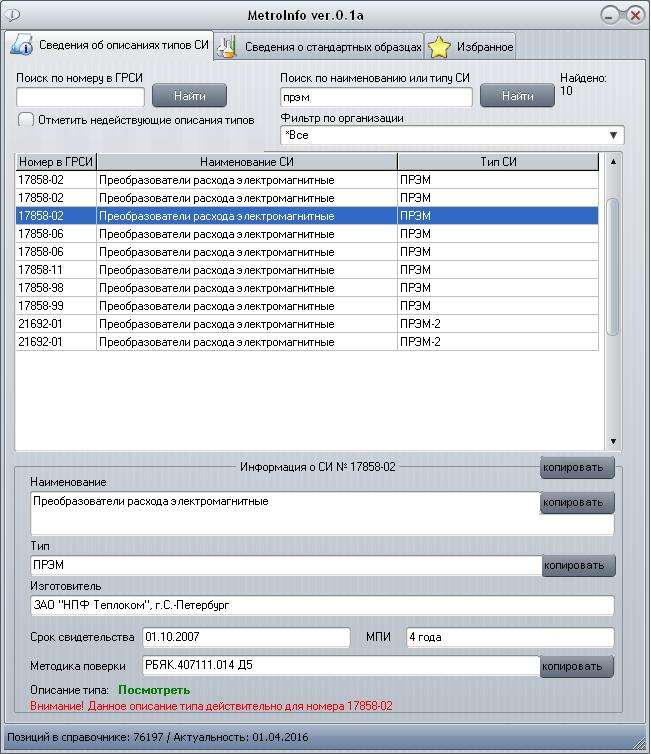Sort by the 'Номер в ГРСИ' column header

click(x=56, y=162)
